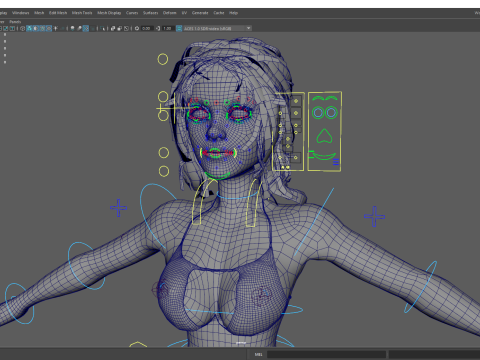The width and height of the screenshot is (480, 360).
Task: Click the MEL script type label
Action: 258,354
